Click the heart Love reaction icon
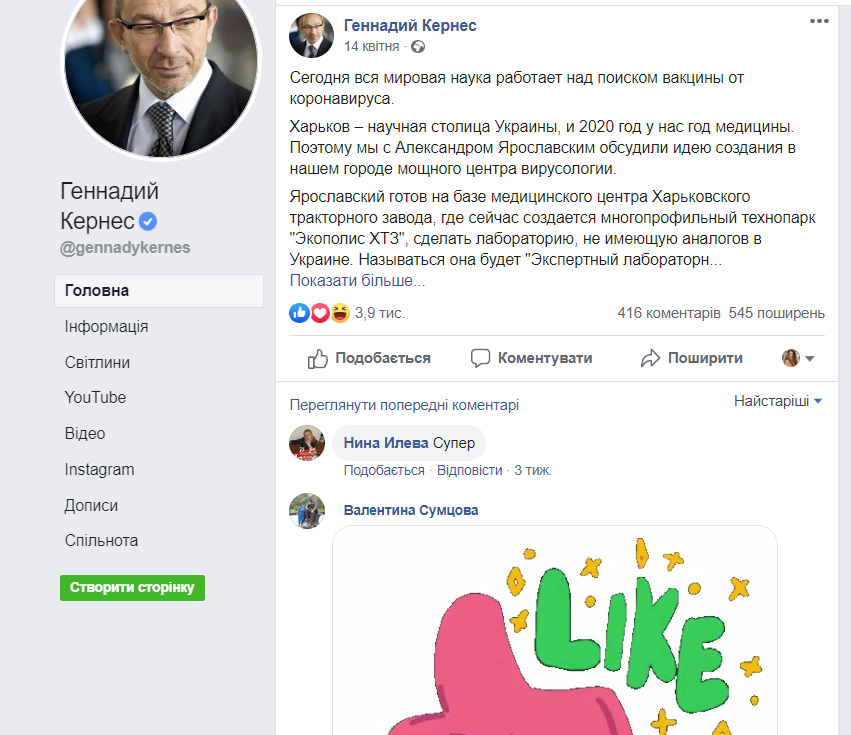This screenshot has height=735, width=851. [x=319, y=313]
